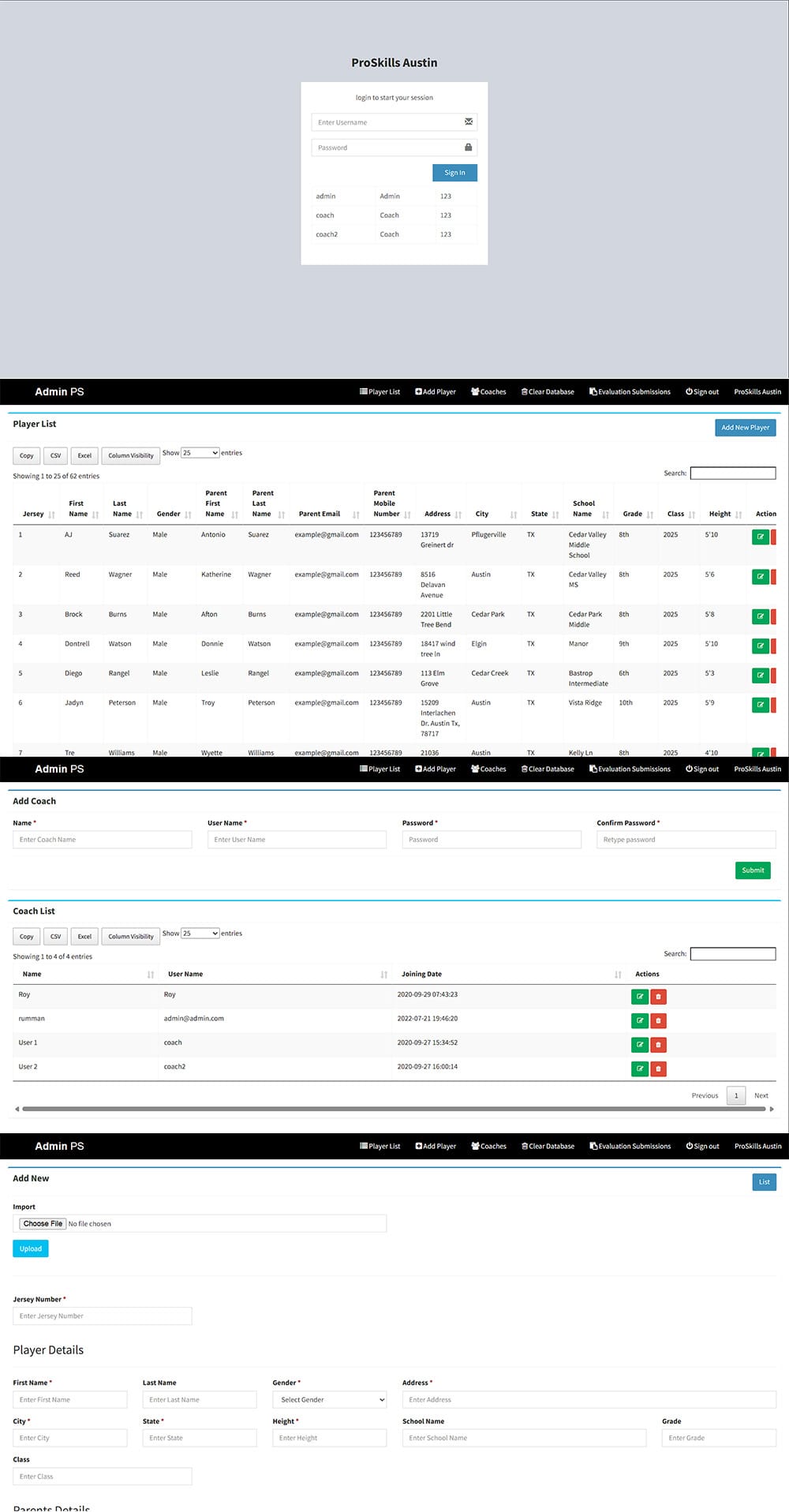Click the Add New Player button
This screenshot has height=1512, width=789.
click(x=745, y=428)
